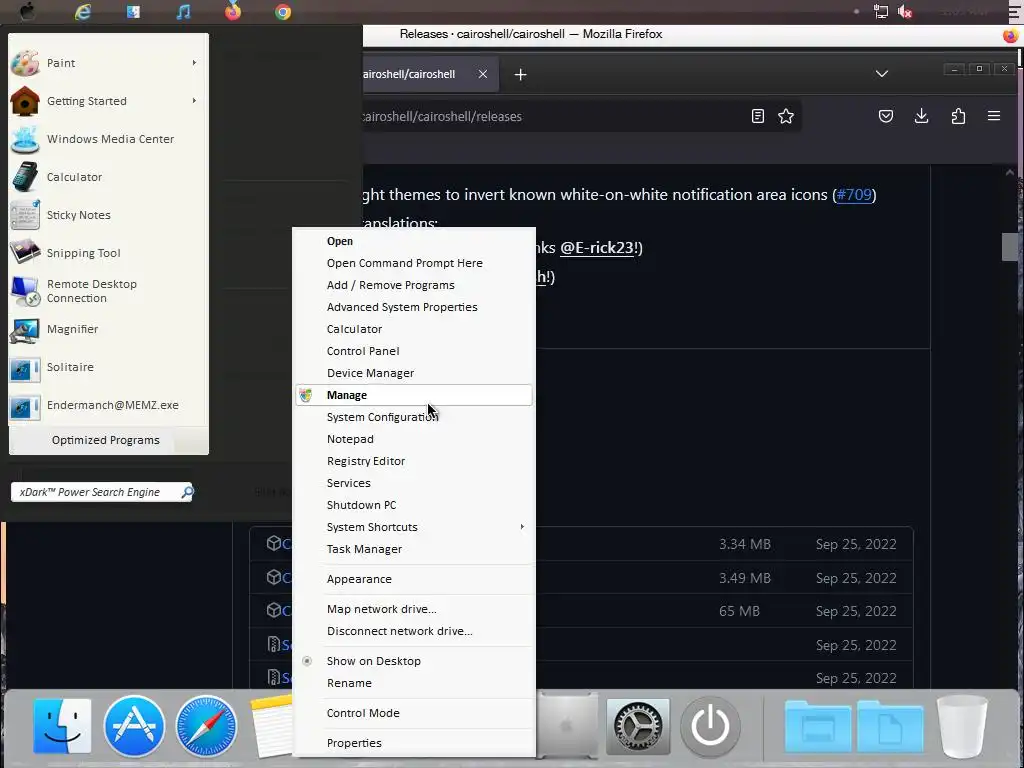Screen dimensions: 1024x768
Task: Open Firefox downloads panel
Action: pyautogui.click(x=921, y=116)
